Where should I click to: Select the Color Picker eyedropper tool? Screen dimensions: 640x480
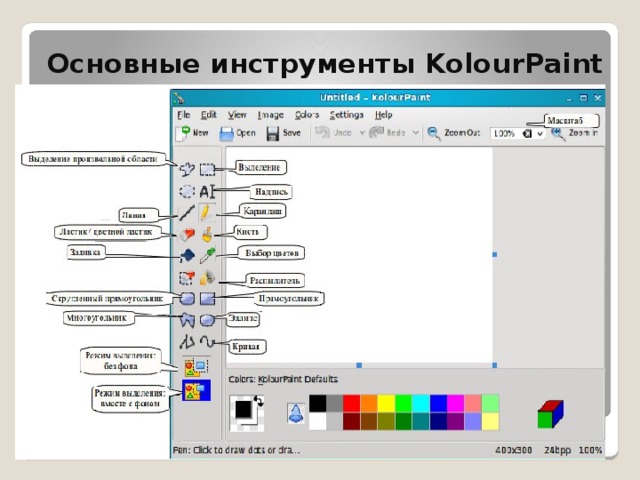(207, 256)
